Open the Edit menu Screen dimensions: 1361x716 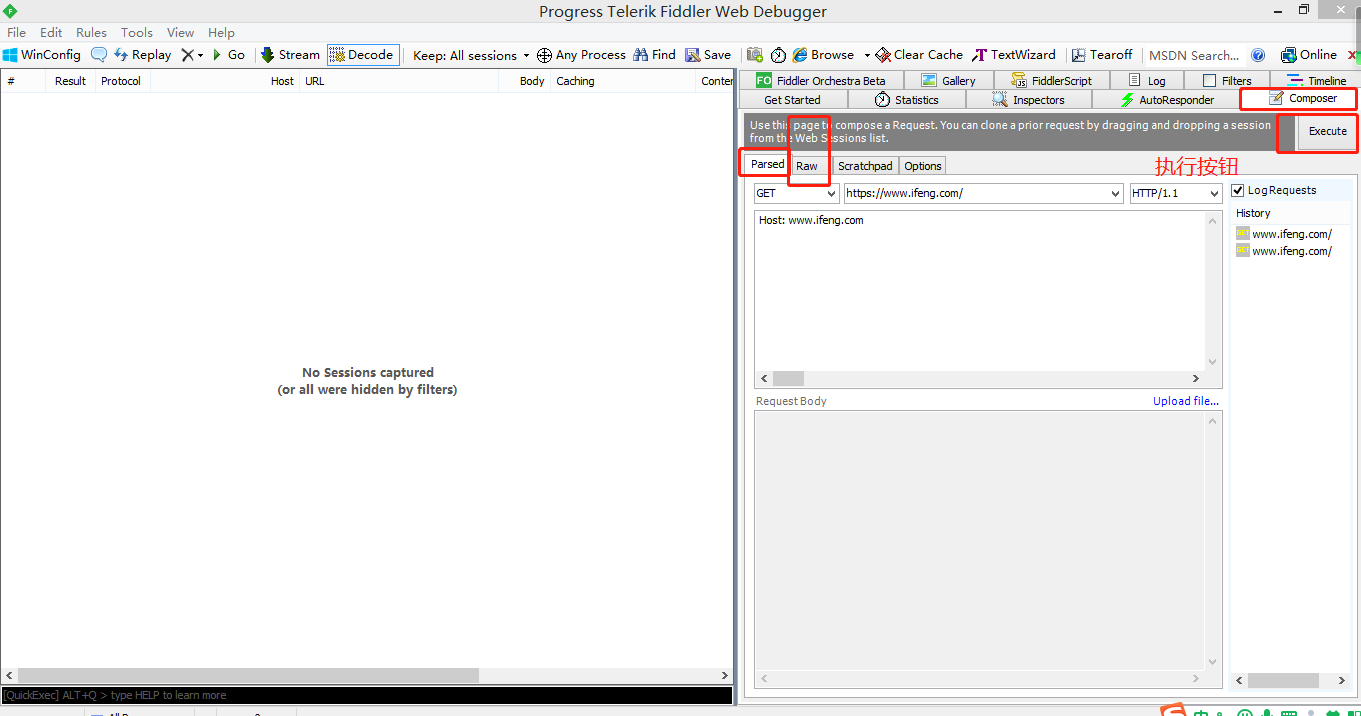[x=51, y=32]
